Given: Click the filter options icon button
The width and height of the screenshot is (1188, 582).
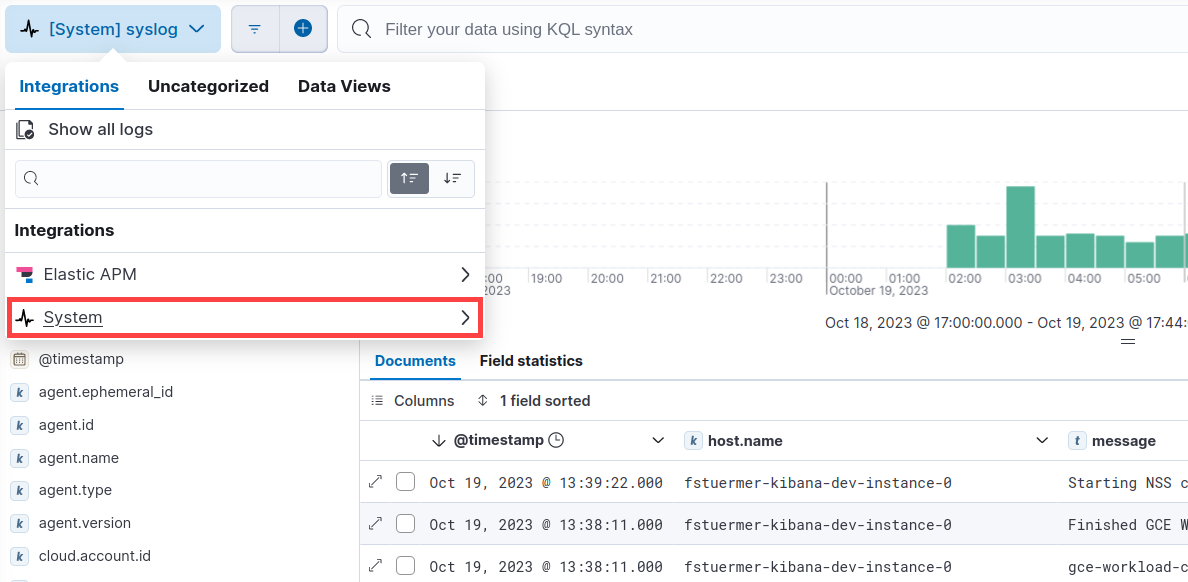Looking at the screenshot, I should coord(255,29).
